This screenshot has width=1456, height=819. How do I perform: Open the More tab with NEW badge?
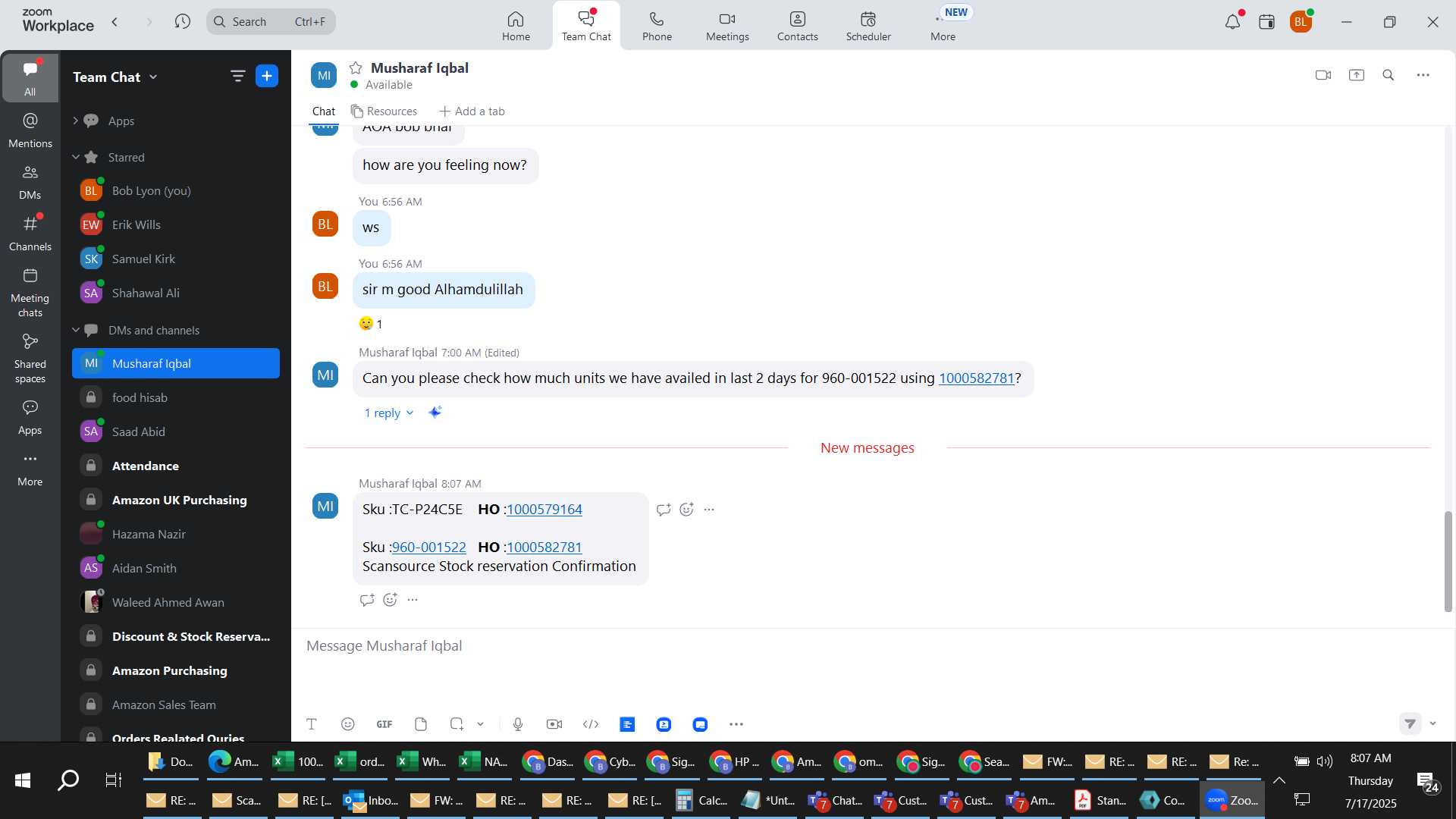coord(943,26)
